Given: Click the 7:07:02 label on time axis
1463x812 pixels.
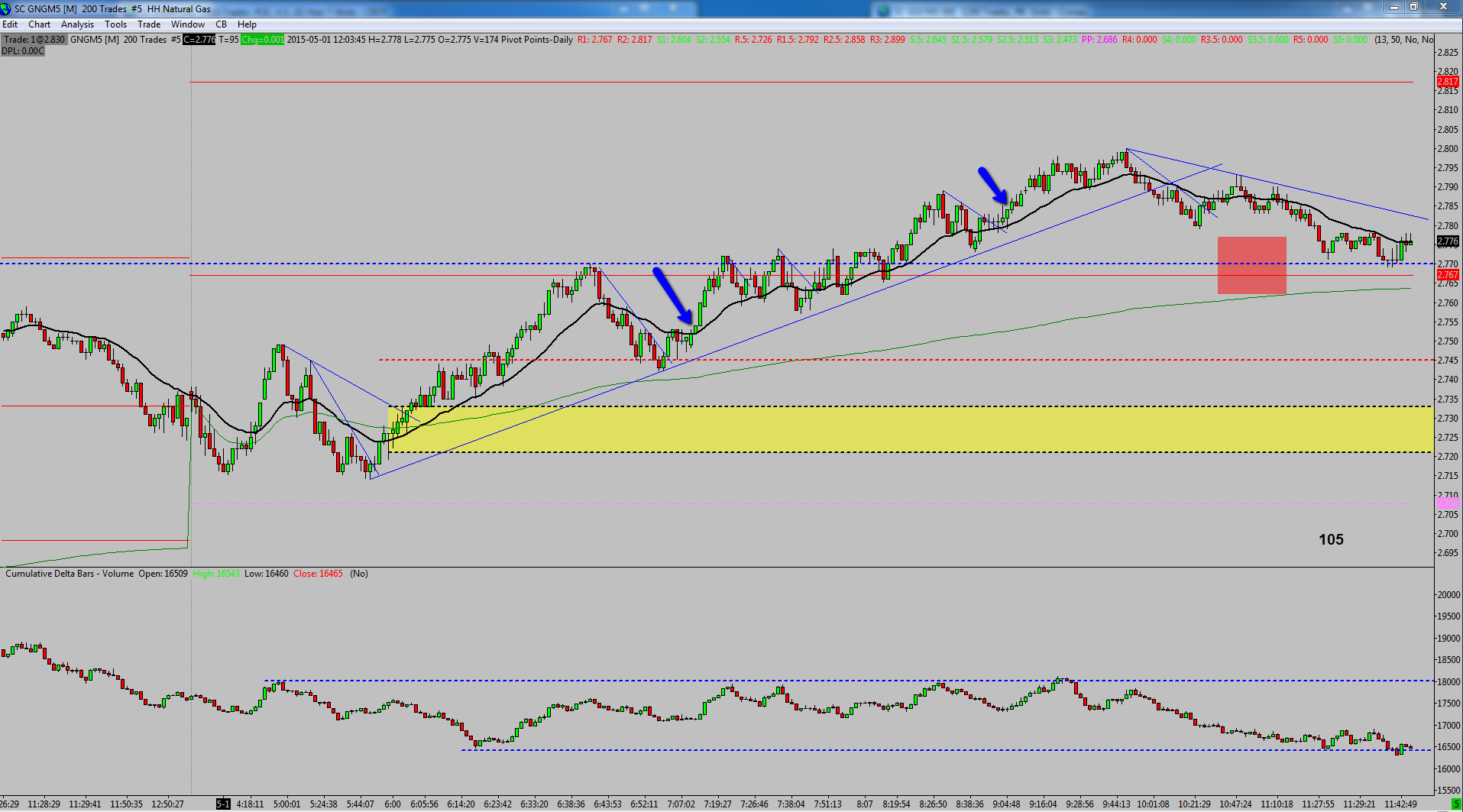Looking at the screenshot, I should [x=681, y=804].
